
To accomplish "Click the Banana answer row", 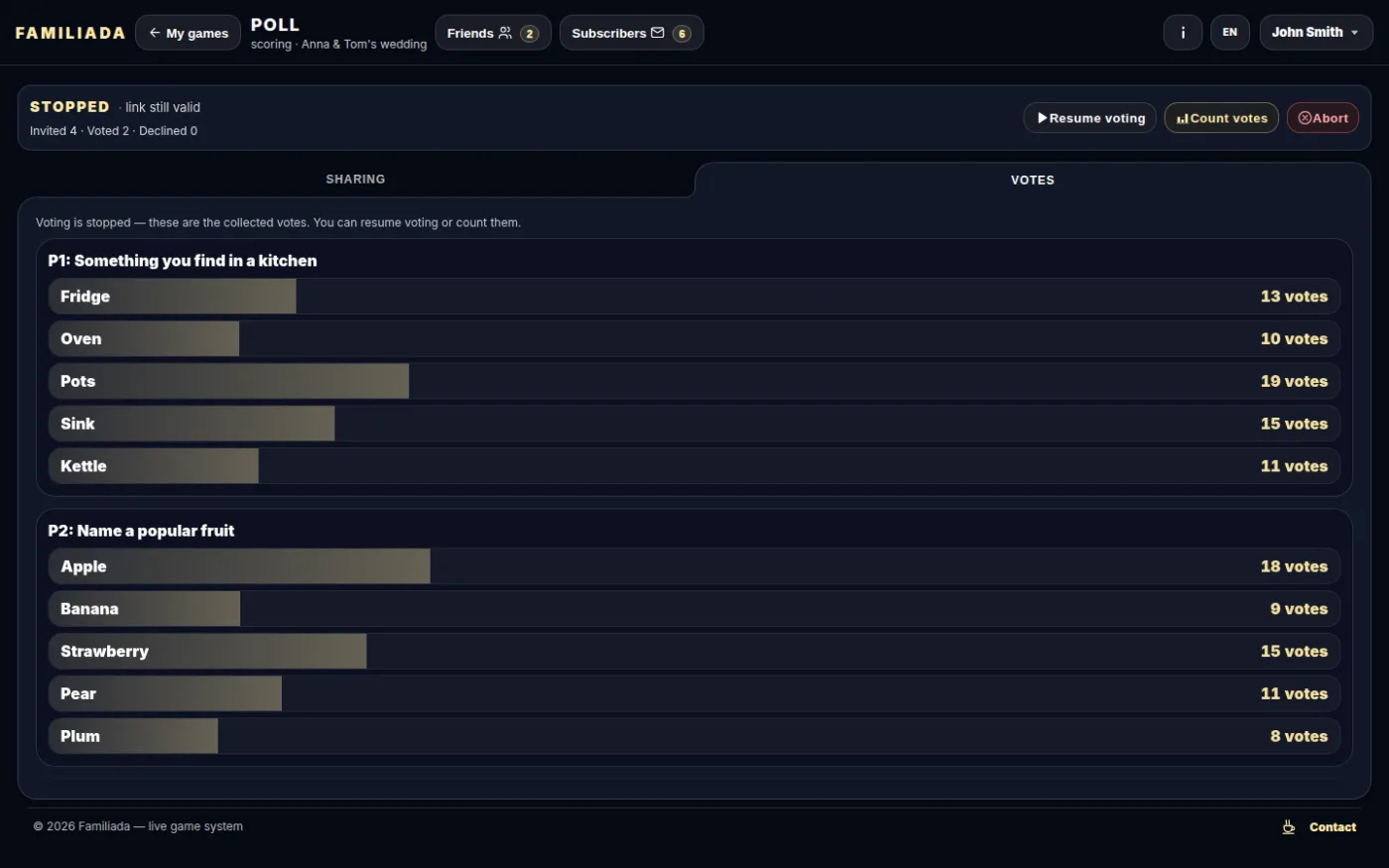I will (x=694, y=609).
